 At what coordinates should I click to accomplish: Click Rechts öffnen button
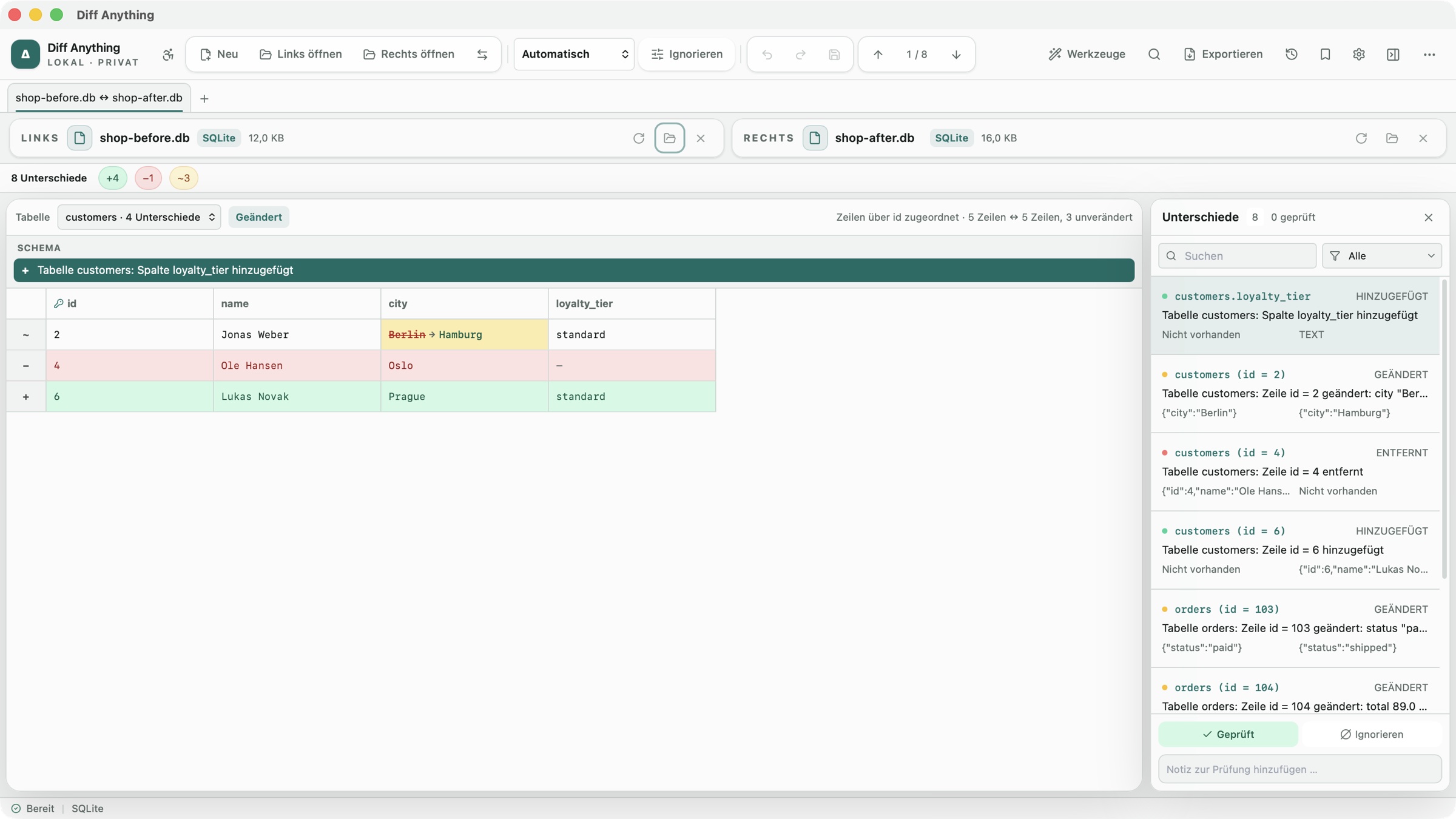[x=409, y=55]
